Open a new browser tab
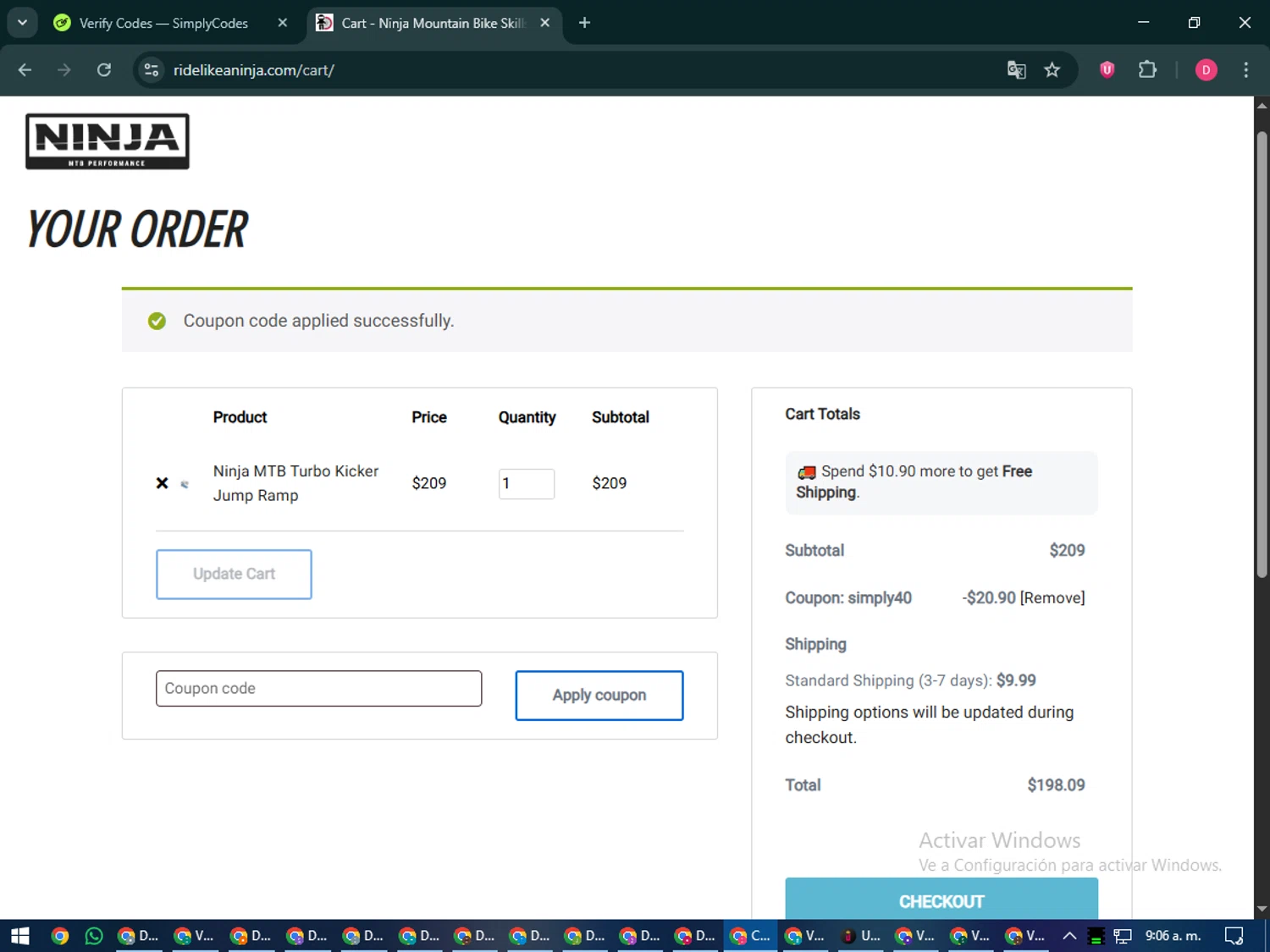The image size is (1270, 952). (x=584, y=23)
